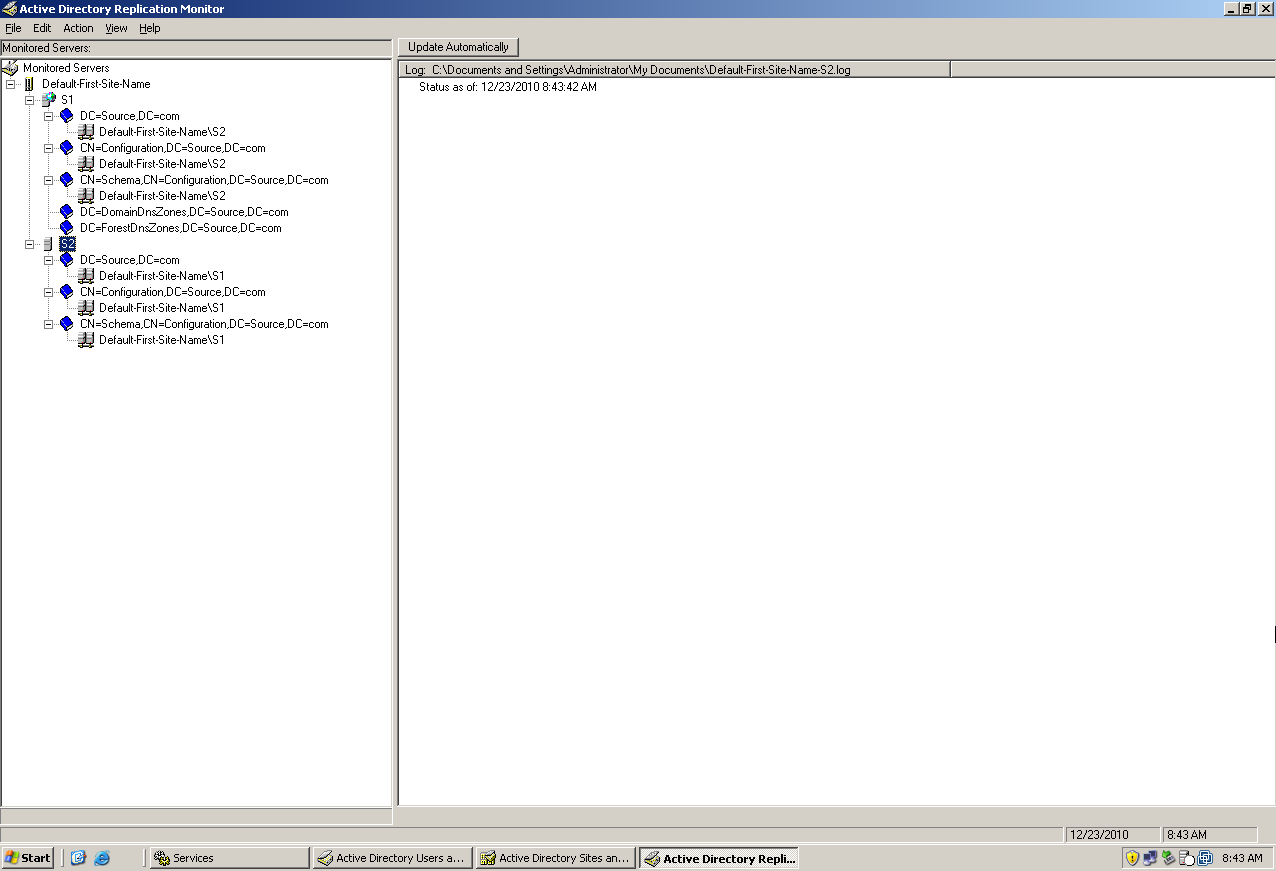
Task: Switch to Active Directory Users taskbar window
Action: 392,858
